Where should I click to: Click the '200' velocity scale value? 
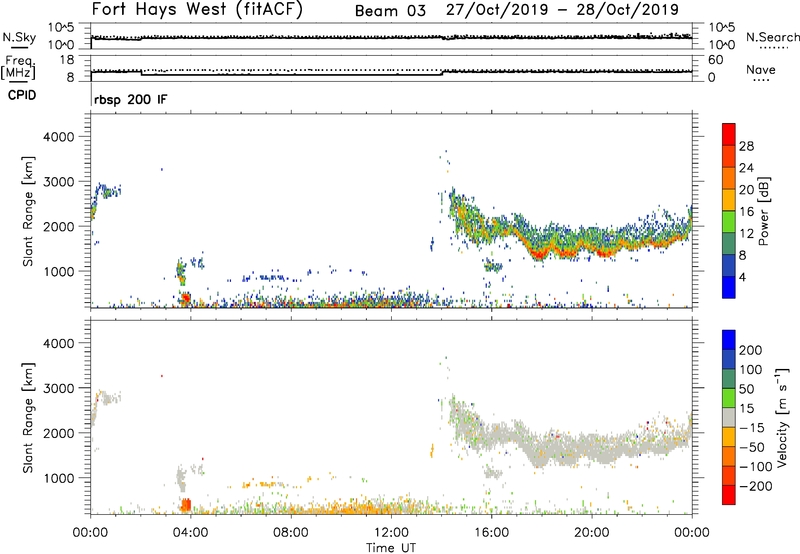[x=751, y=350]
